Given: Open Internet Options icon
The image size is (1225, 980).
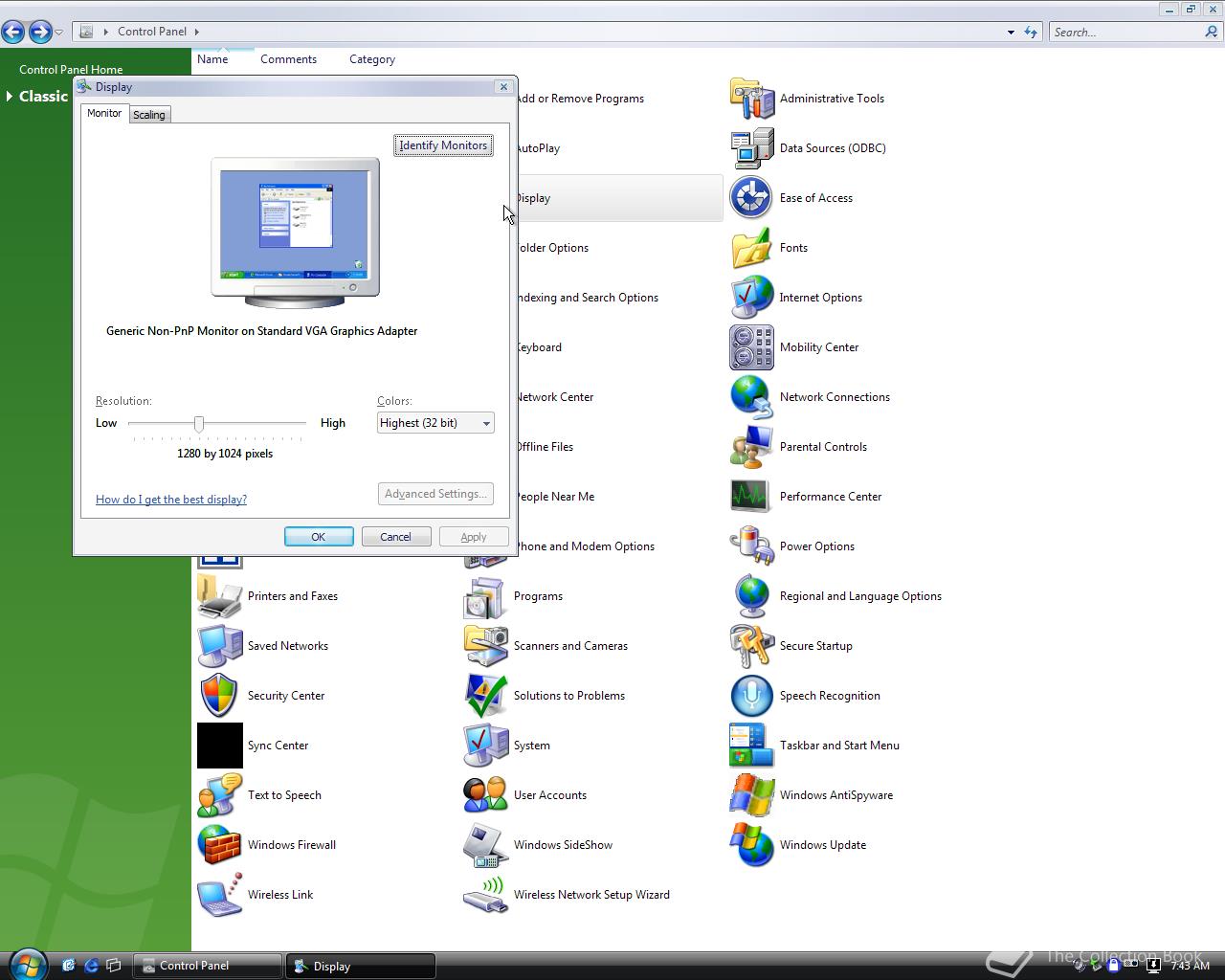Looking at the screenshot, I should (751, 298).
